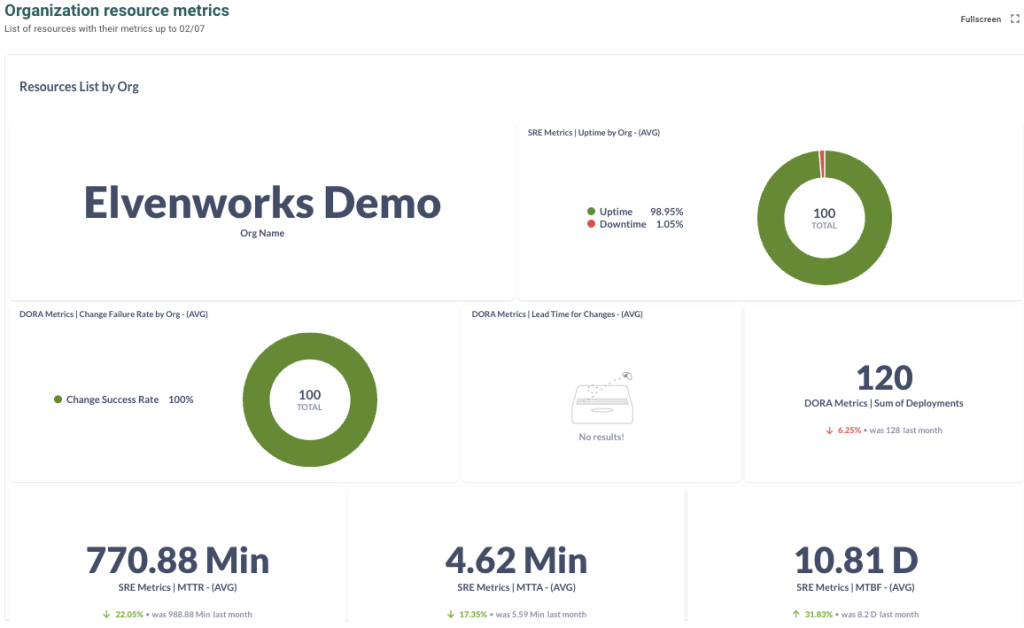Image resolution: width=1024 pixels, height=628 pixels.
Task: Click the 17.35% MTTA change value
Action: click(473, 614)
